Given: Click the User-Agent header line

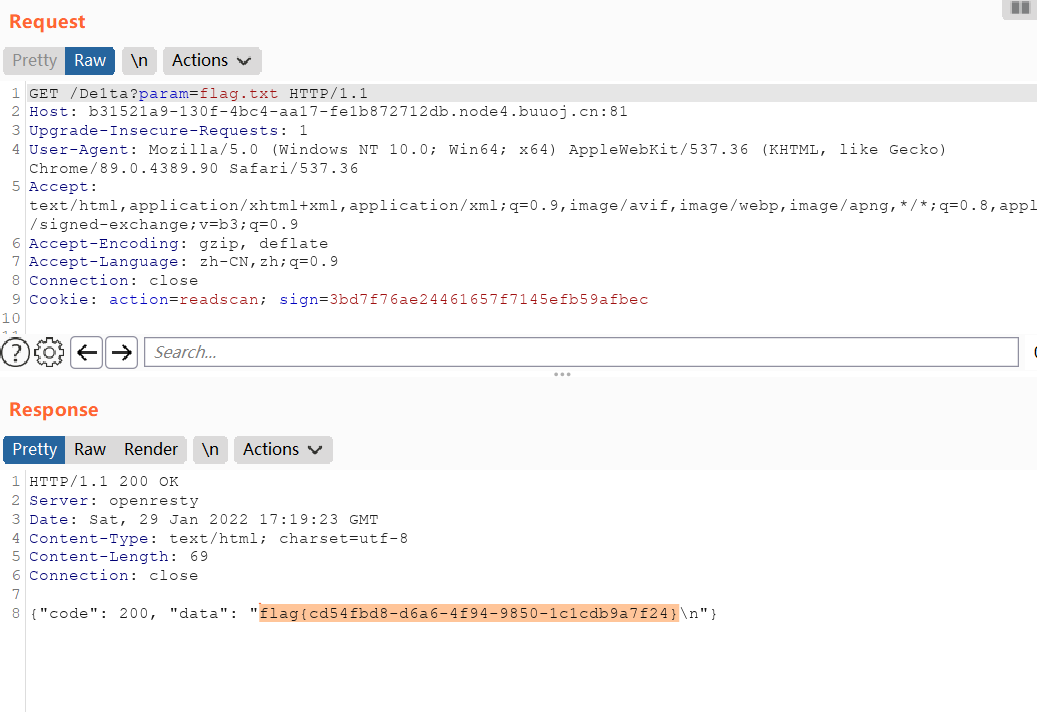Looking at the screenshot, I should [487, 149].
